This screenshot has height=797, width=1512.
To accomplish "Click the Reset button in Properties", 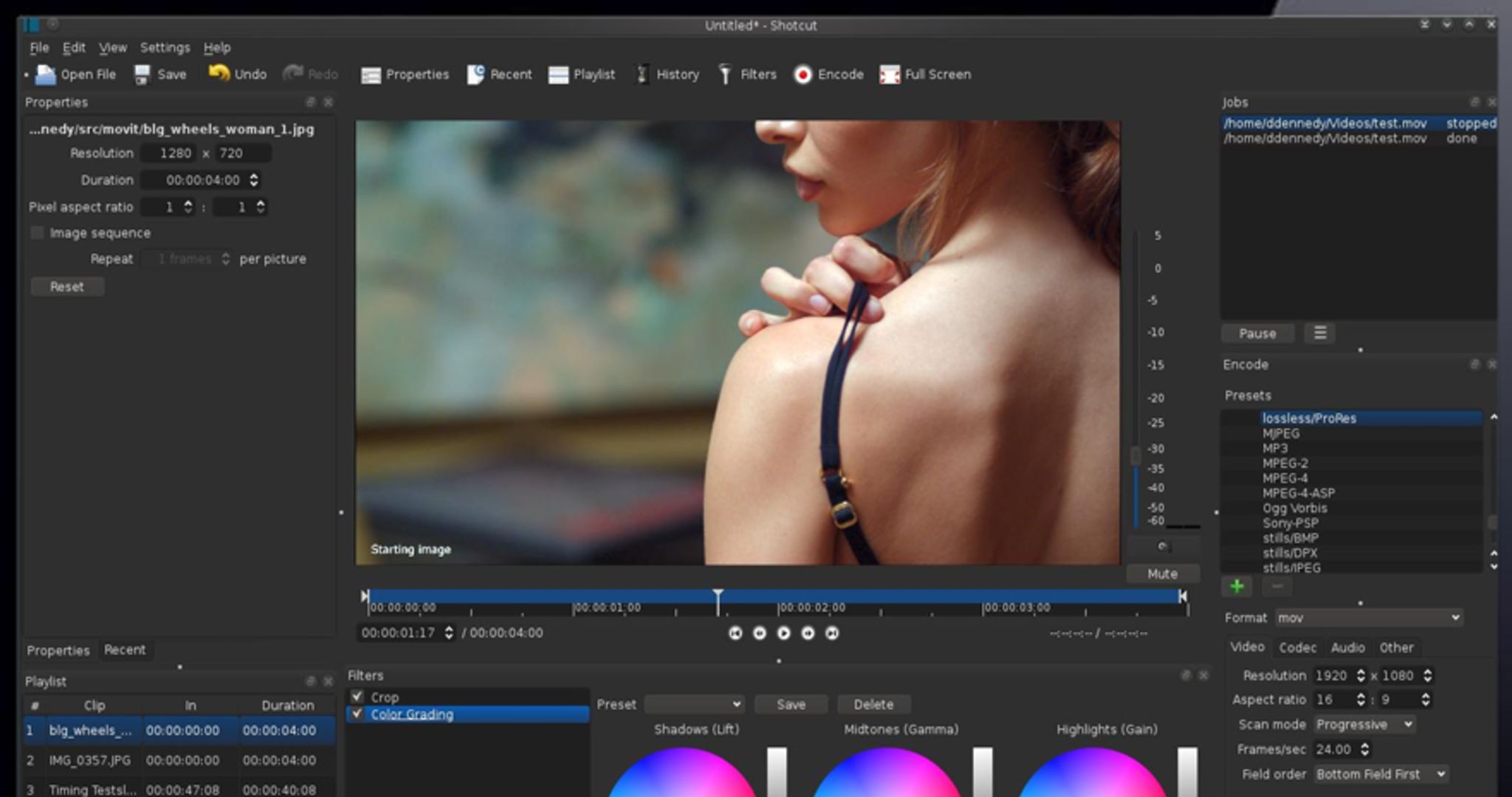I will tap(67, 287).
